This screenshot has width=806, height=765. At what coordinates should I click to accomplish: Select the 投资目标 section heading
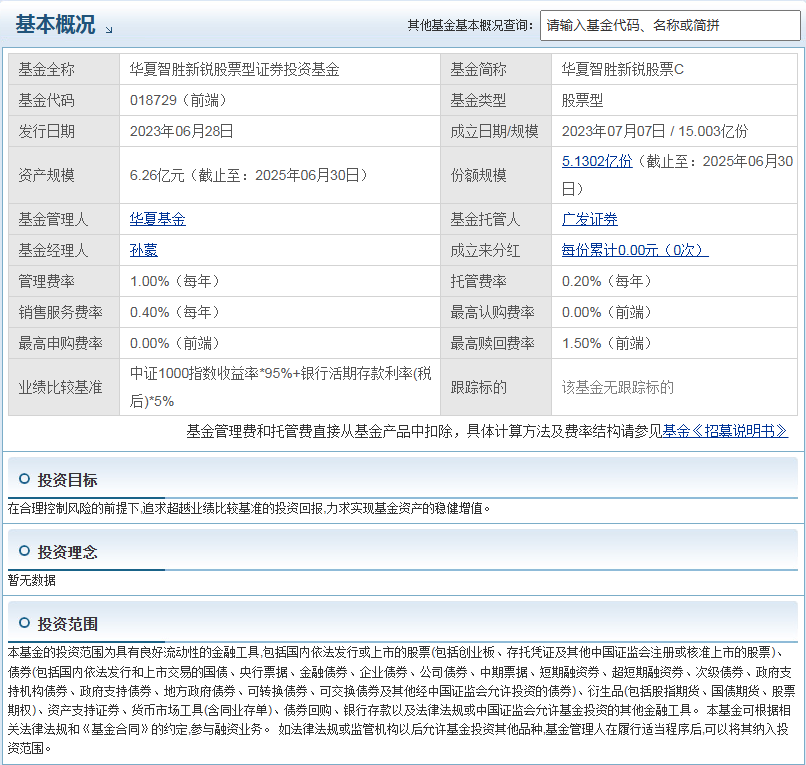pyautogui.click(x=67, y=480)
